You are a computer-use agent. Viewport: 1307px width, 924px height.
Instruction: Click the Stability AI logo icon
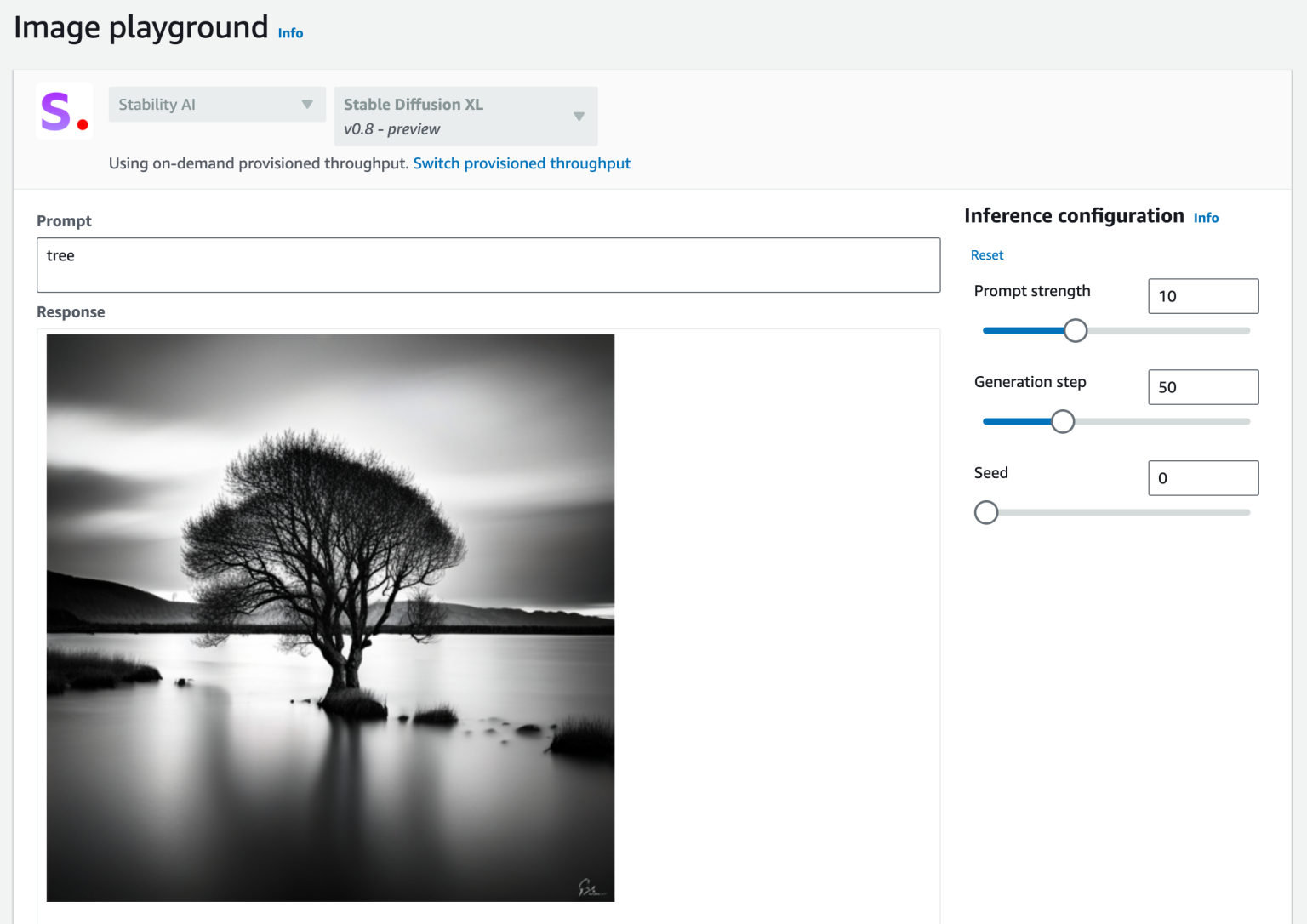(65, 111)
